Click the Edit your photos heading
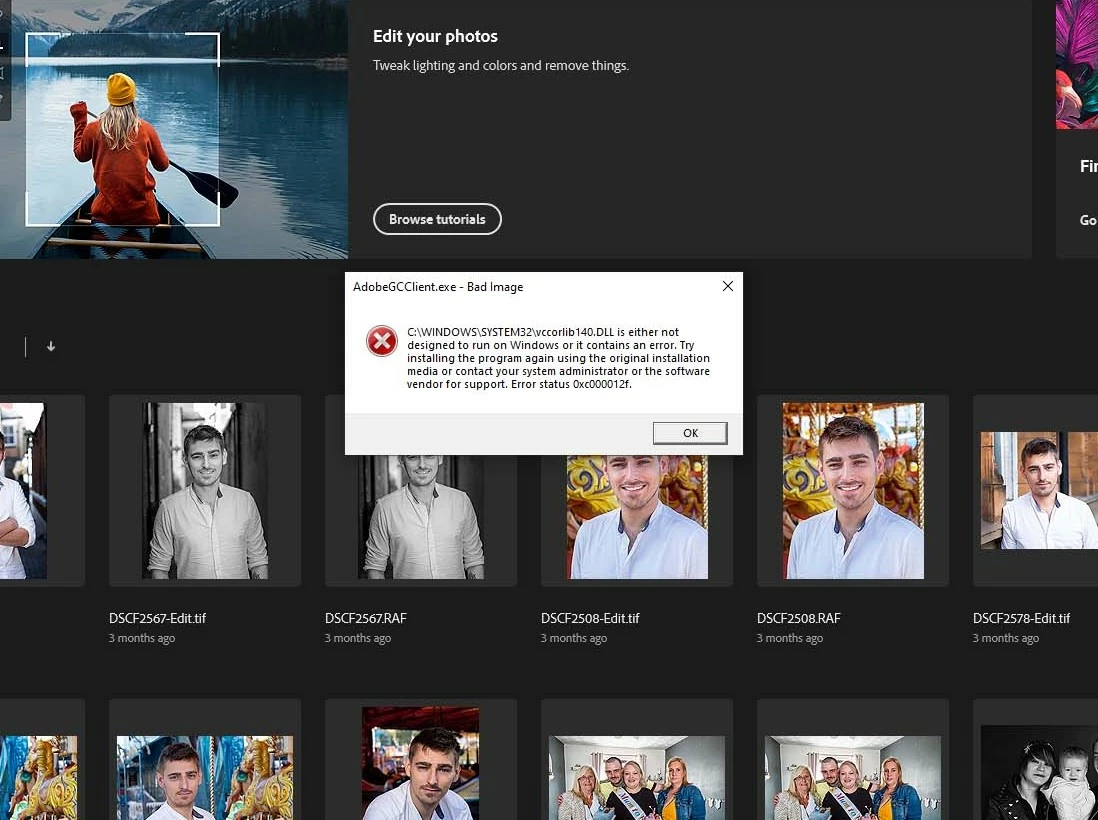Viewport: 1098px width, 820px height. (436, 36)
